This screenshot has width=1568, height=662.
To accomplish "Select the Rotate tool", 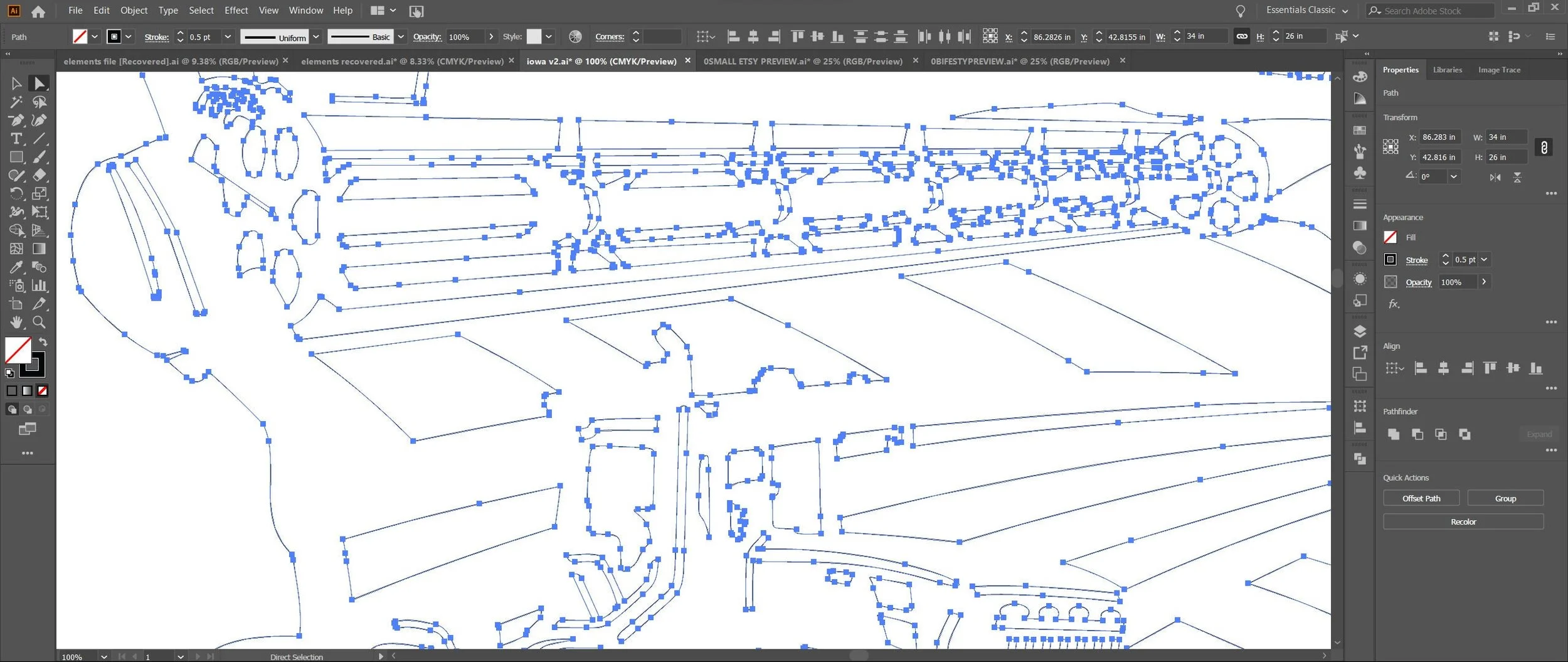I will 16,193.
